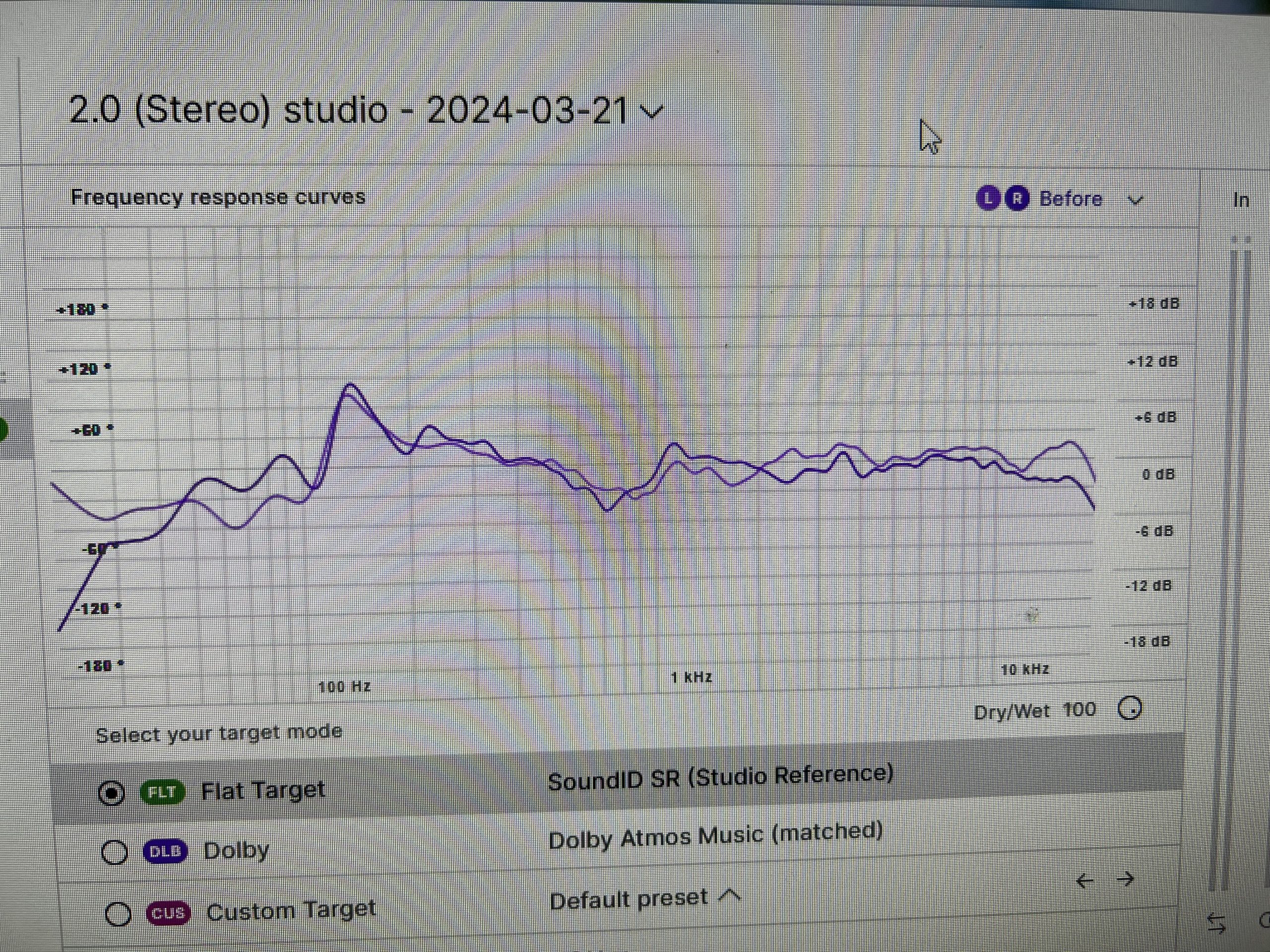Click the Flat Target label
Screen dimensions: 1270x952
263,791
